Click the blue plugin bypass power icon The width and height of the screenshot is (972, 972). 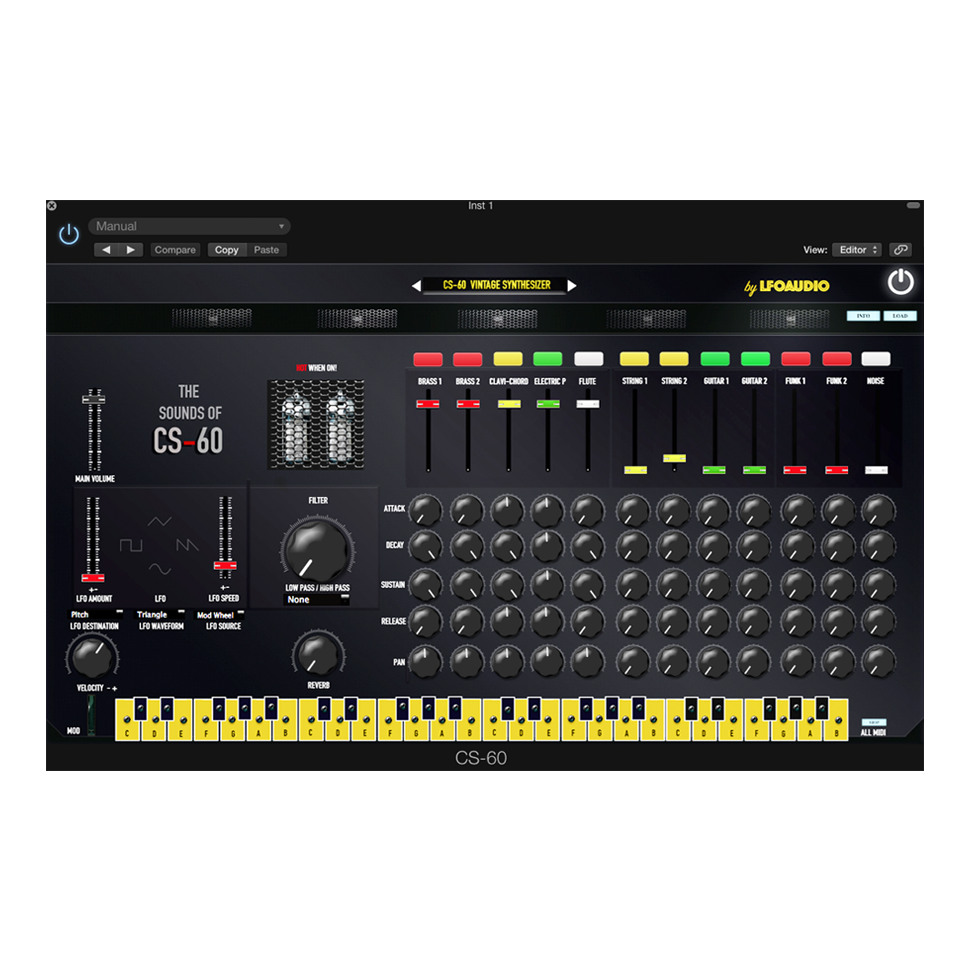click(68, 235)
